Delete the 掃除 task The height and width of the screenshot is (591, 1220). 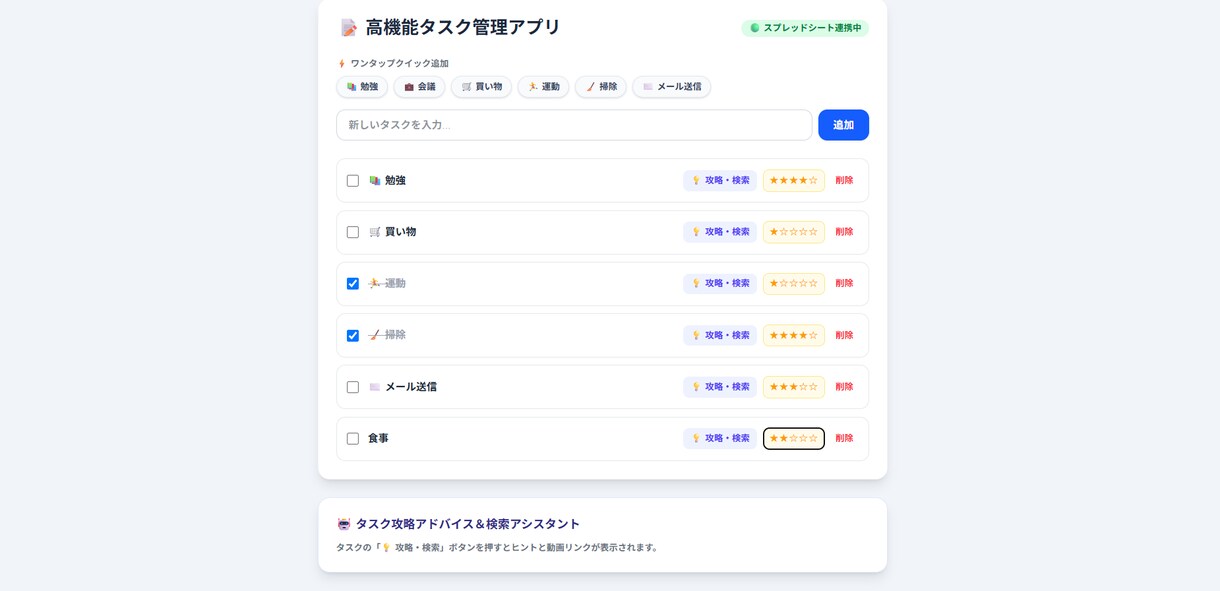pyautogui.click(x=845, y=336)
